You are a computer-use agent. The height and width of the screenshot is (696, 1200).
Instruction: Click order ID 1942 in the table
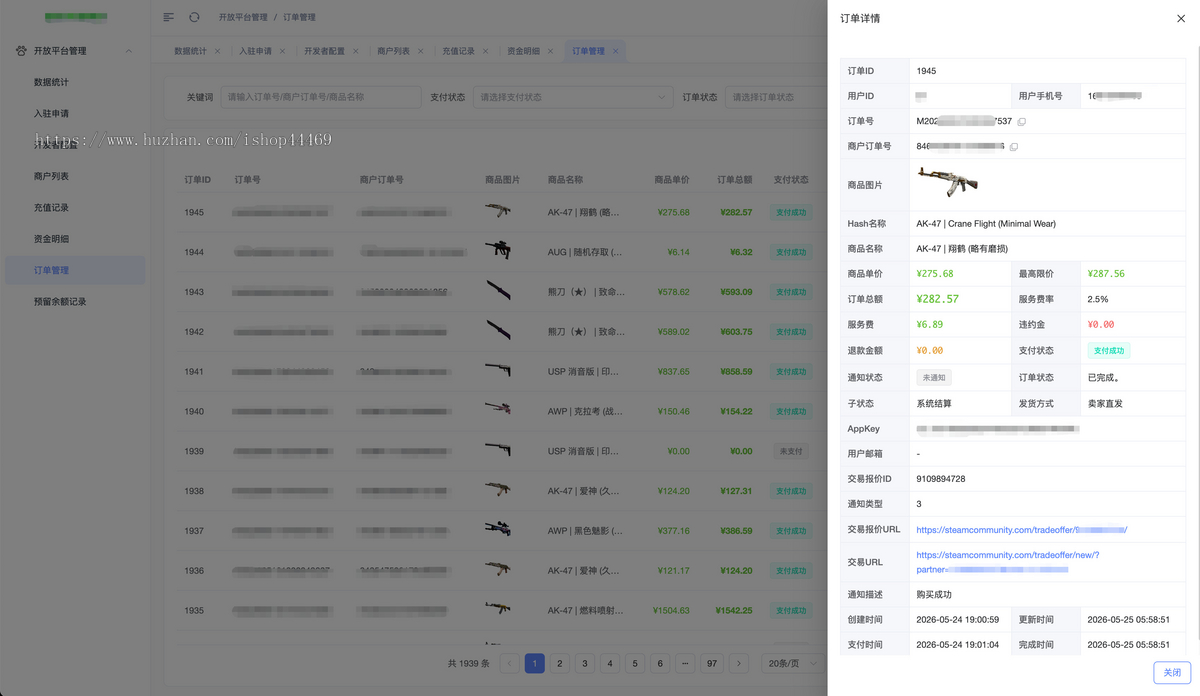pos(194,332)
